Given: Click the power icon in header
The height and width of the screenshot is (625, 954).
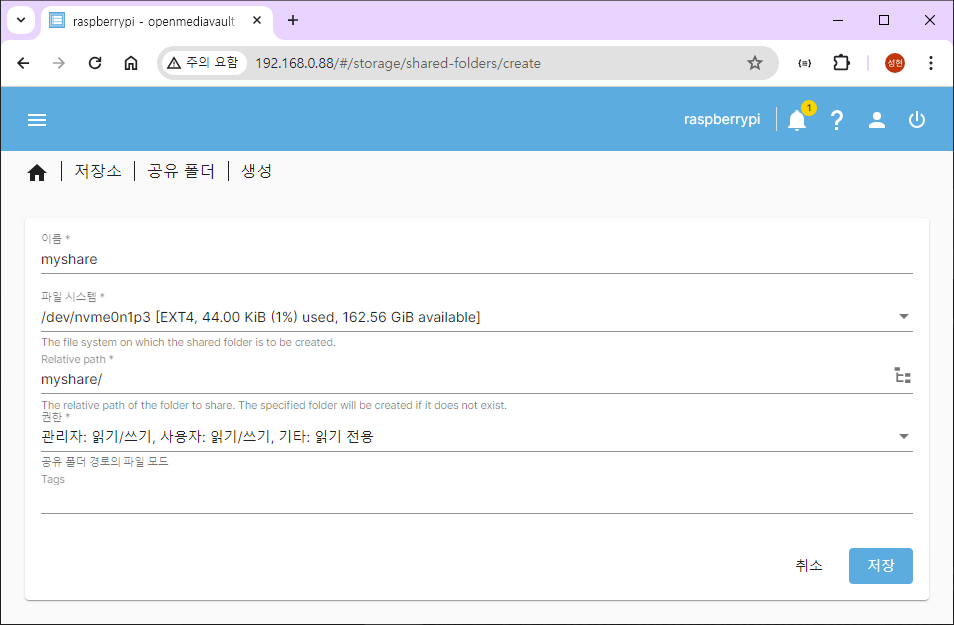Looking at the screenshot, I should coord(917,120).
